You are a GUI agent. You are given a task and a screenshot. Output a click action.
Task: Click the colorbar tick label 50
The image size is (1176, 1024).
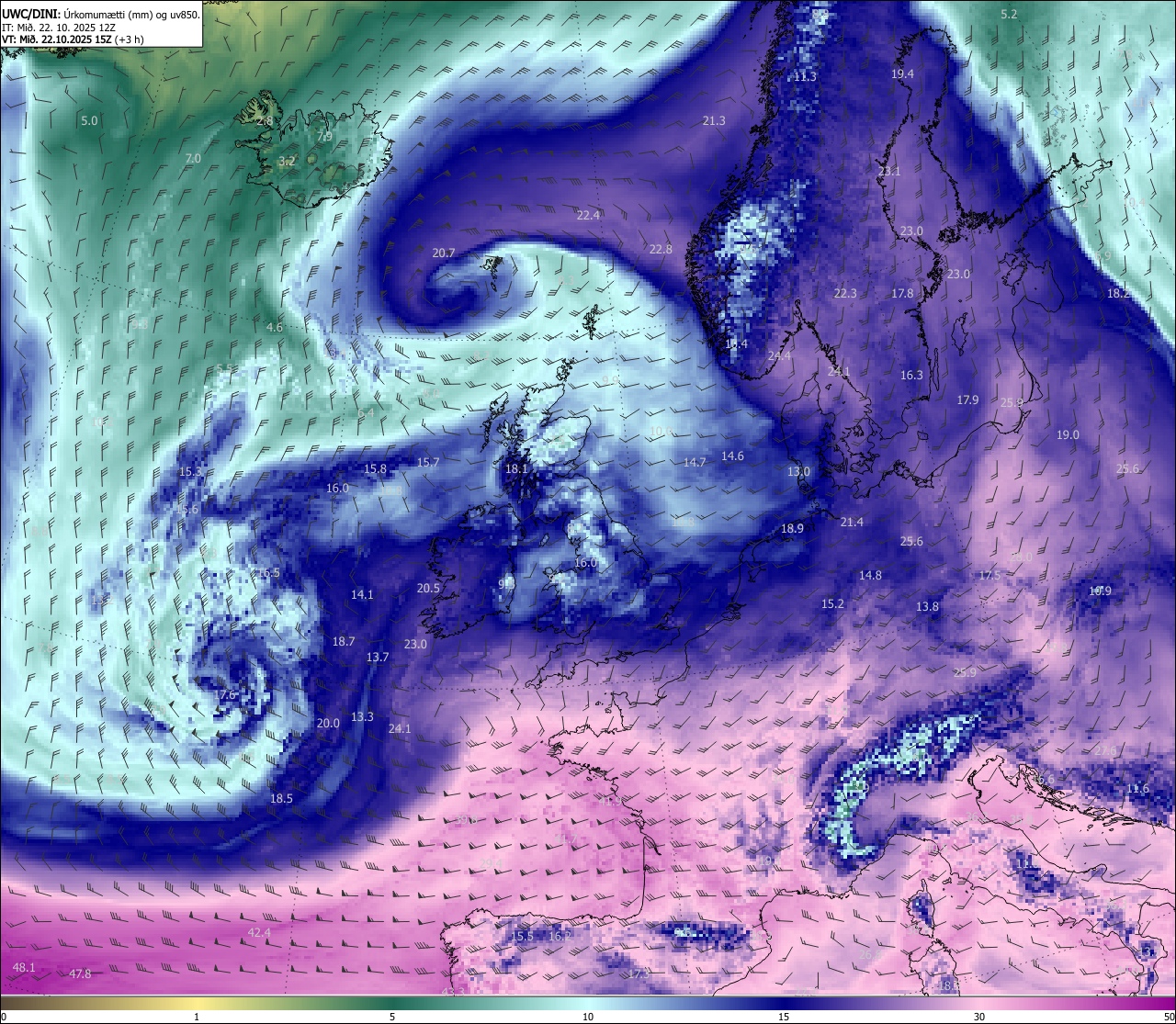pyautogui.click(x=1169, y=1016)
